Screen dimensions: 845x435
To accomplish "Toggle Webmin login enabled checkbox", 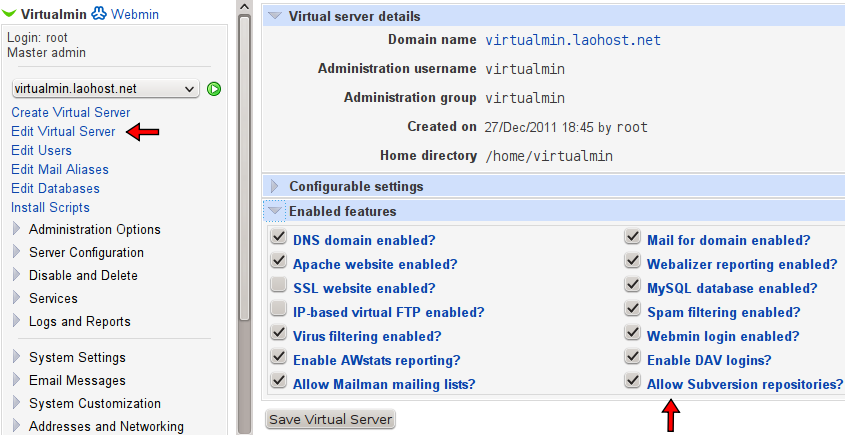I will tap(633, 333).
